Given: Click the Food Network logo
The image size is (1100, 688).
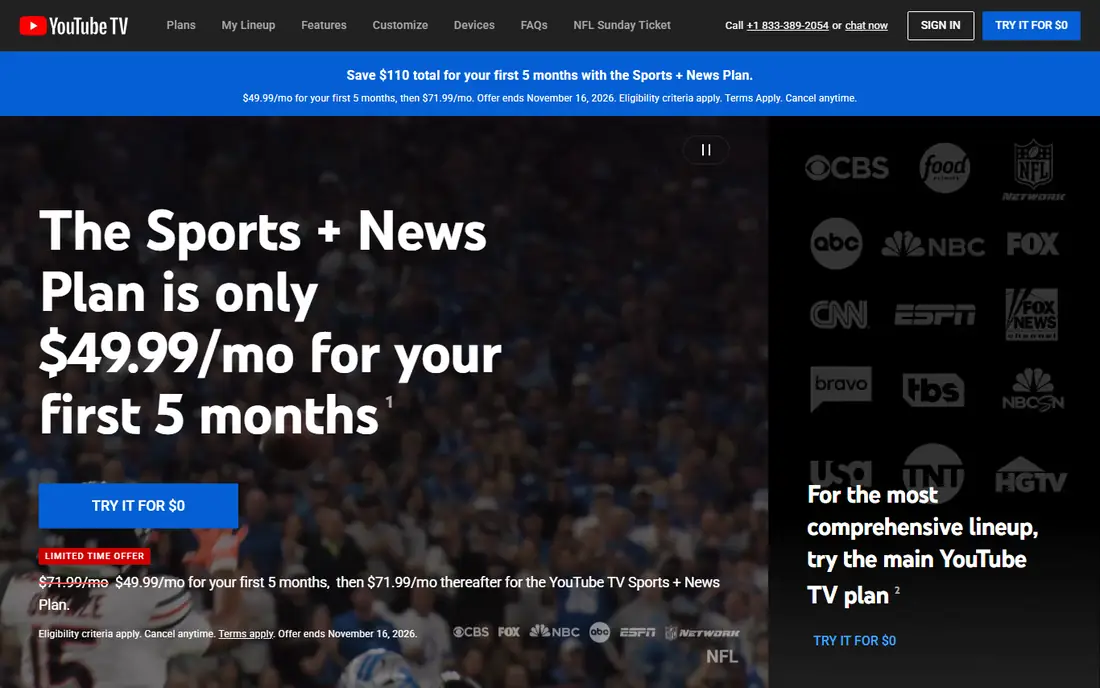Looking at the screenshot, I should (x=944, y=168).
